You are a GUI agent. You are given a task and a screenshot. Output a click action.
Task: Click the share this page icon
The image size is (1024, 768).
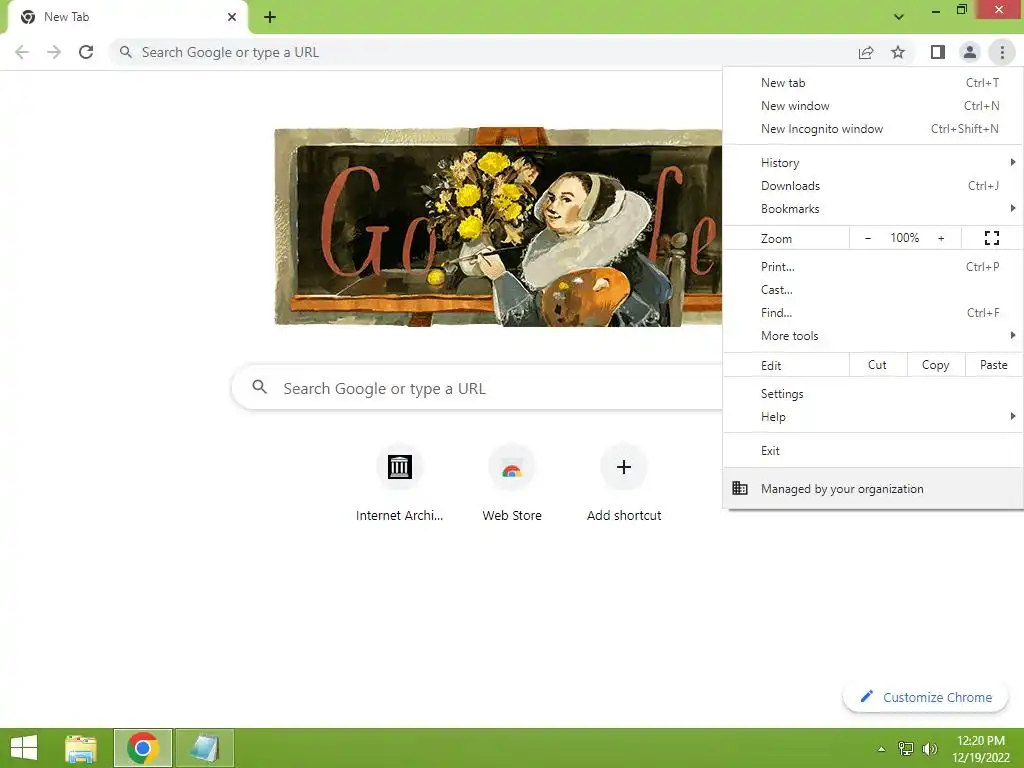866,52
